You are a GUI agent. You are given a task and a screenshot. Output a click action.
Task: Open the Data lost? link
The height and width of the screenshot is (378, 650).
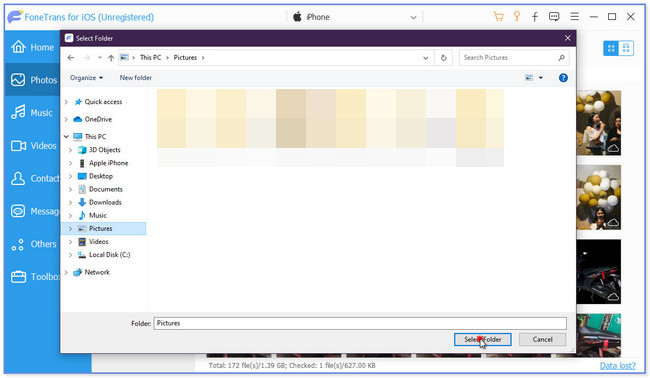(617, 366)
